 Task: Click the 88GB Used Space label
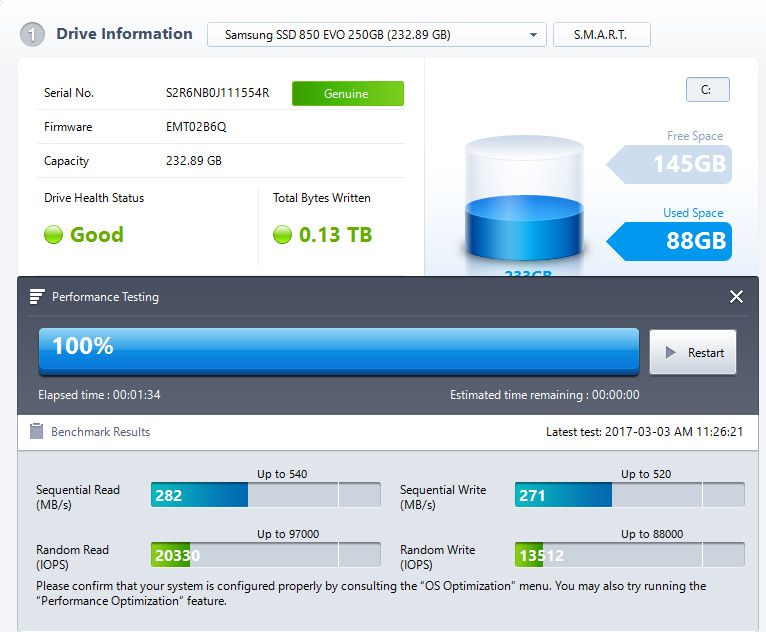(669, 241)
